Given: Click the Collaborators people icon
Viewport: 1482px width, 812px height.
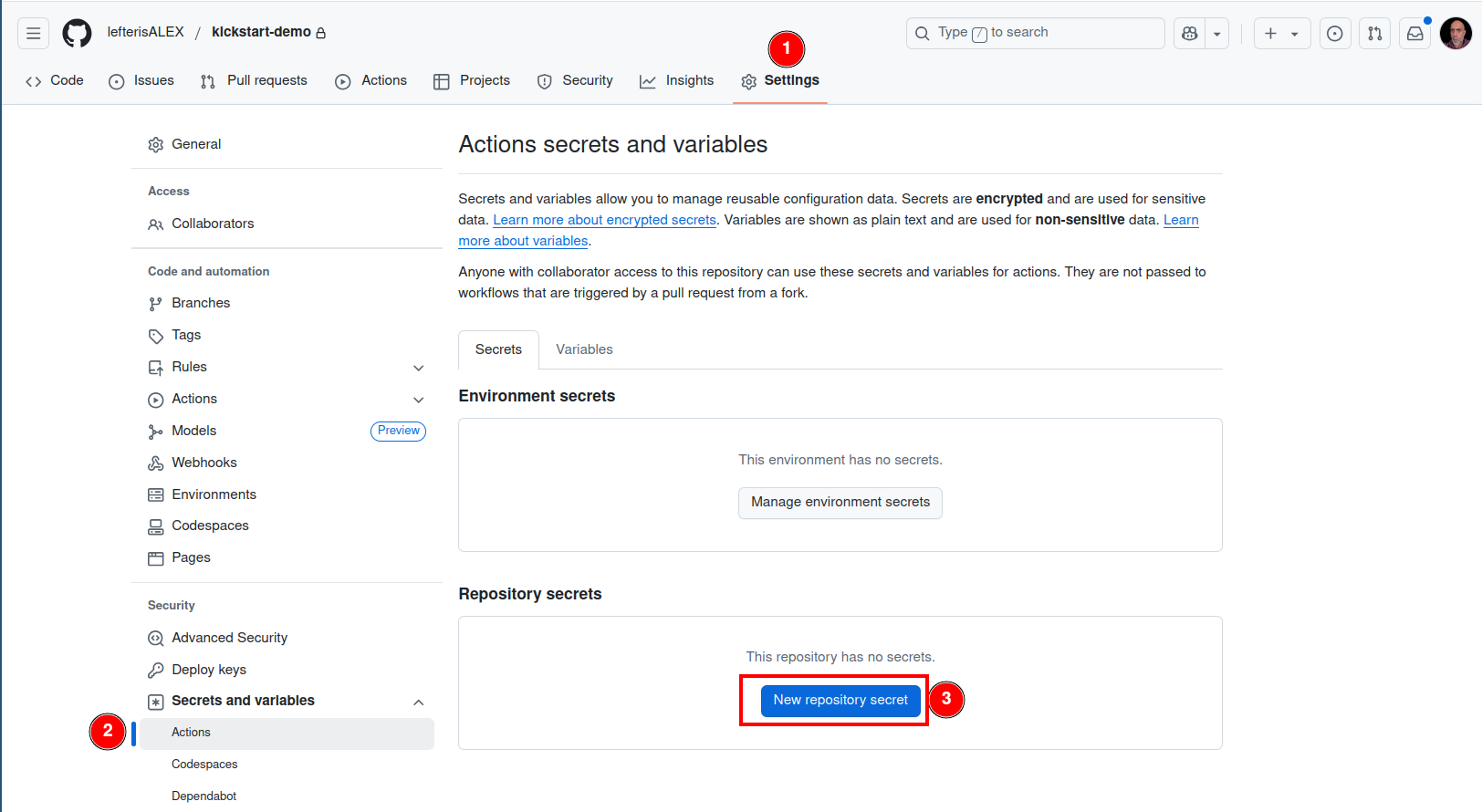Looking at the screenshot, I should pos(156,224).
